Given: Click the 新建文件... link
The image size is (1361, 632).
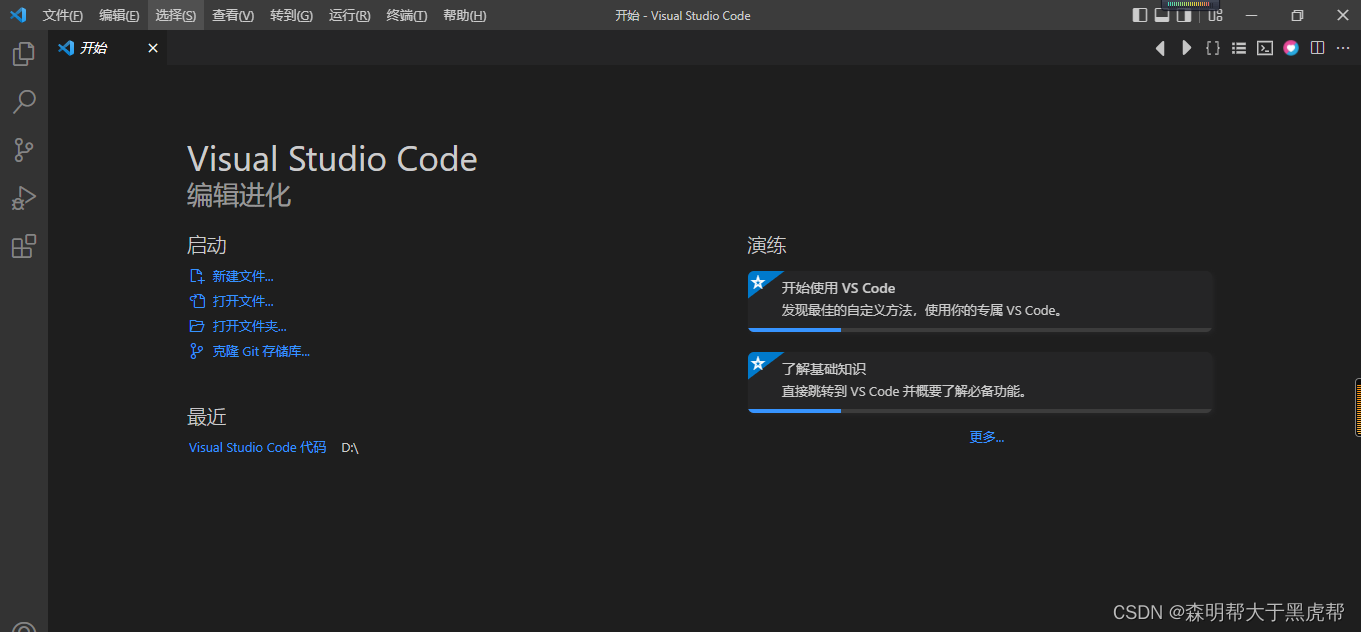Looking at the screenshot, I should coord(243,276).
